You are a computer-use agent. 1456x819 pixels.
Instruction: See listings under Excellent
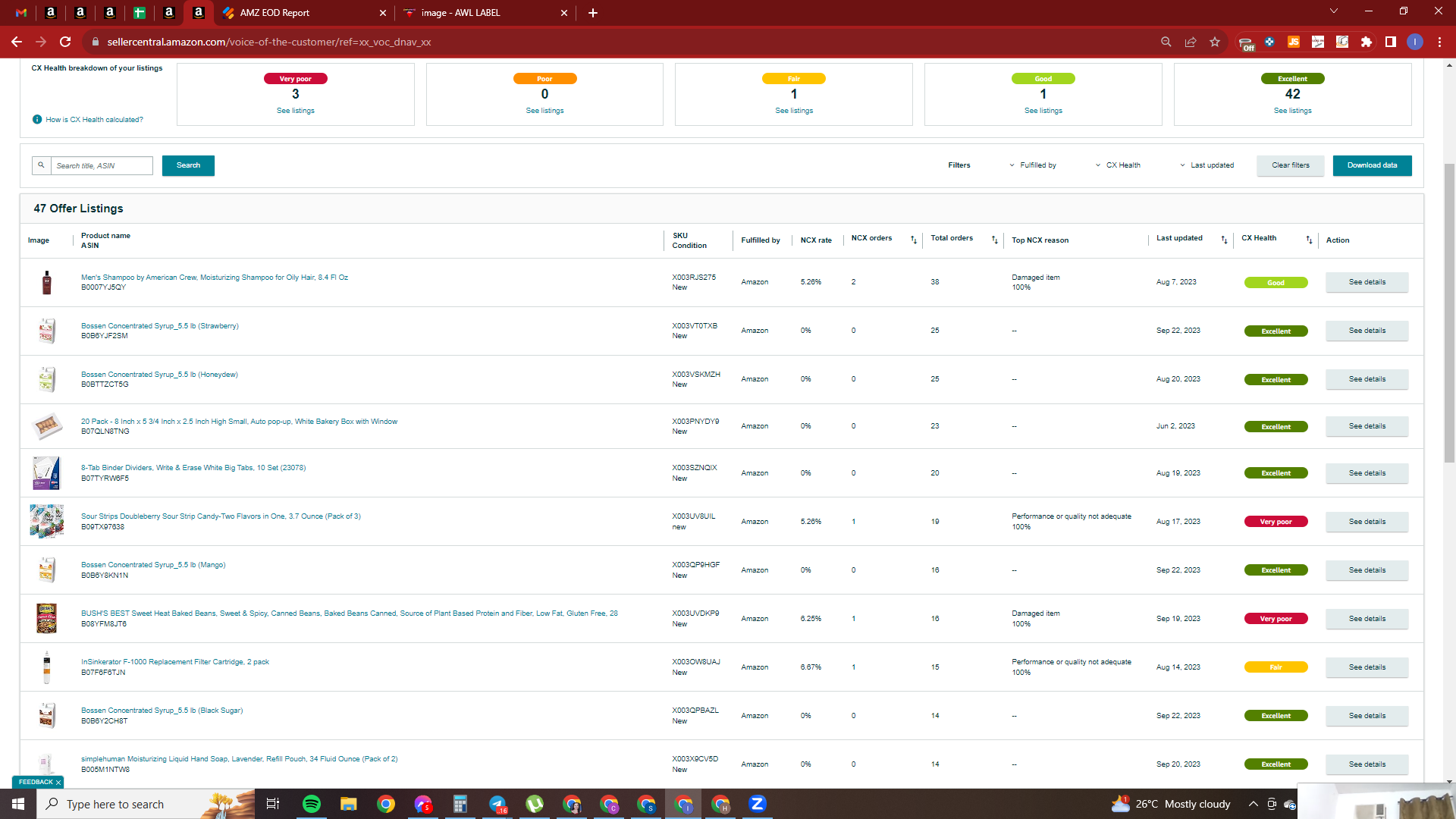[1293, 111]
